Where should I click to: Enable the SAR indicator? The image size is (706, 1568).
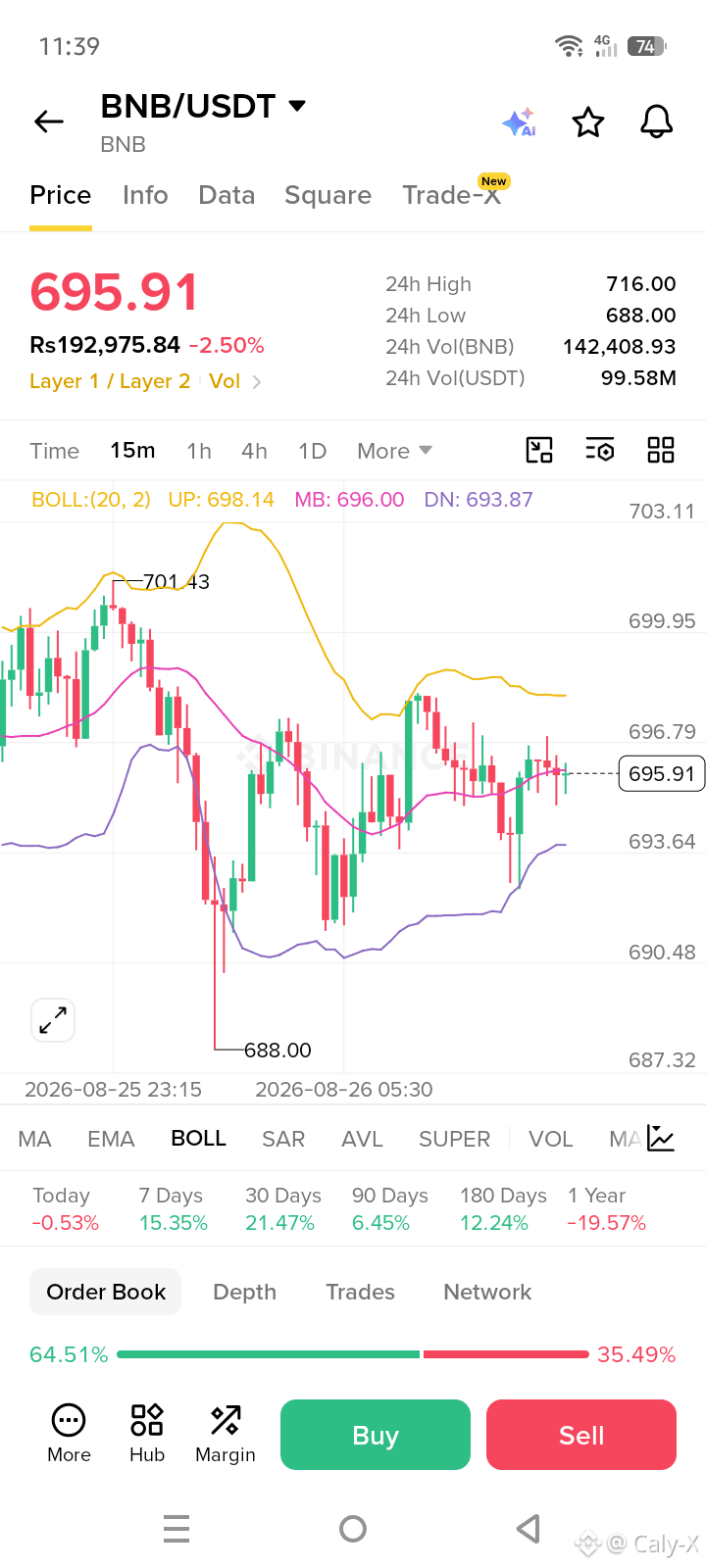pyautogui.click(x=283, y=1139)
